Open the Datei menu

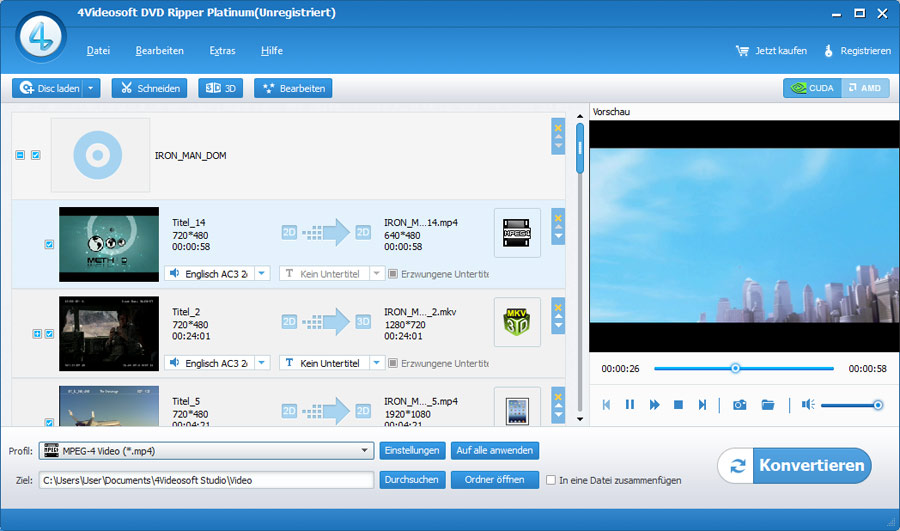(98, 51)
